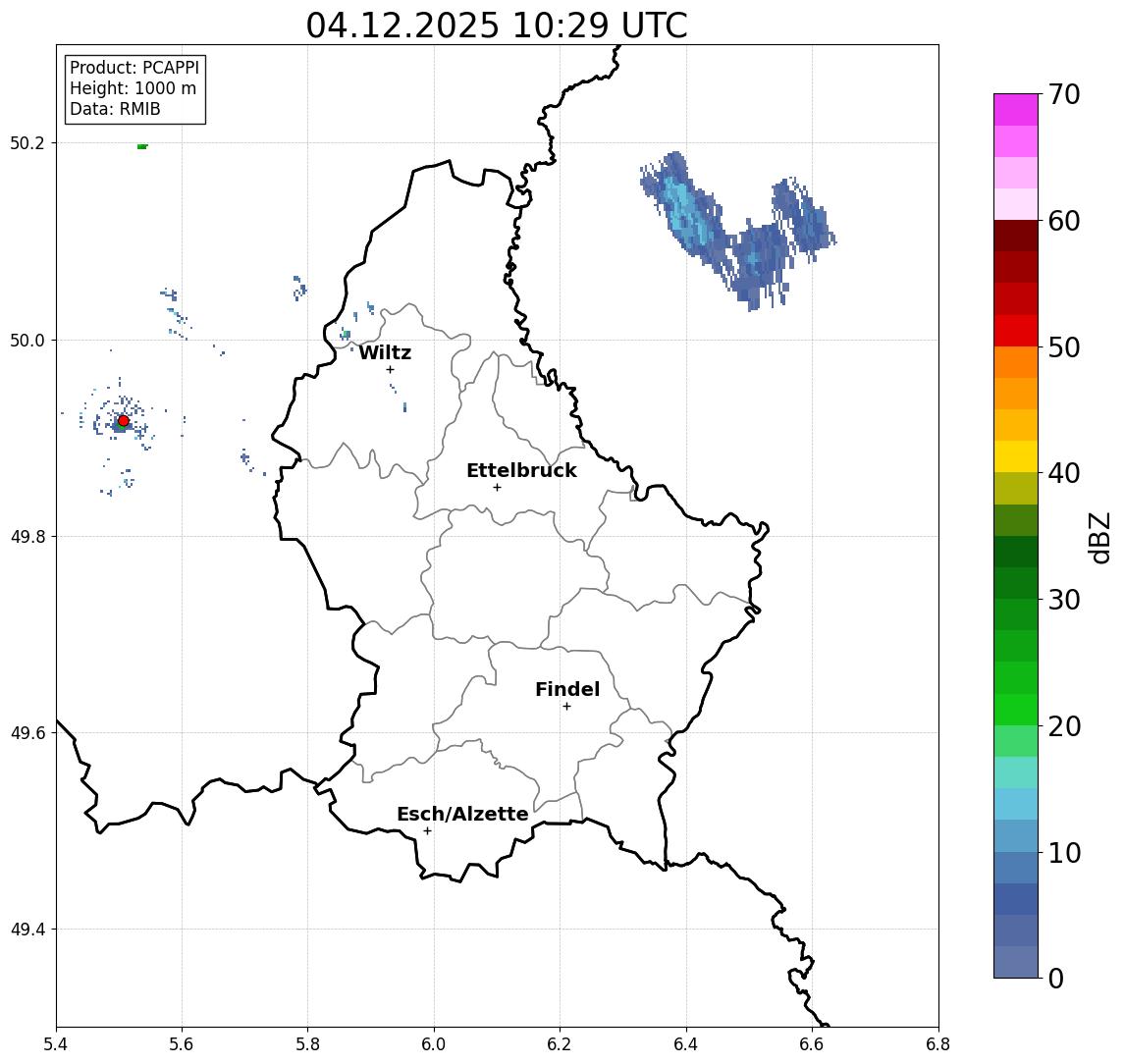Click the dark red colorbar band below 60
This screenshot has width=1124, height=1064.
(x=1016, y=236)
